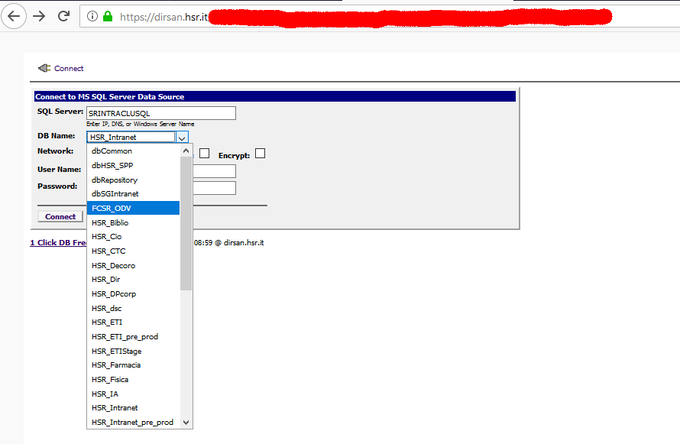Viewport: 680px width, 444px height.
Task: Click the dropdown list scroll down arrow
Action: point(186,422)
